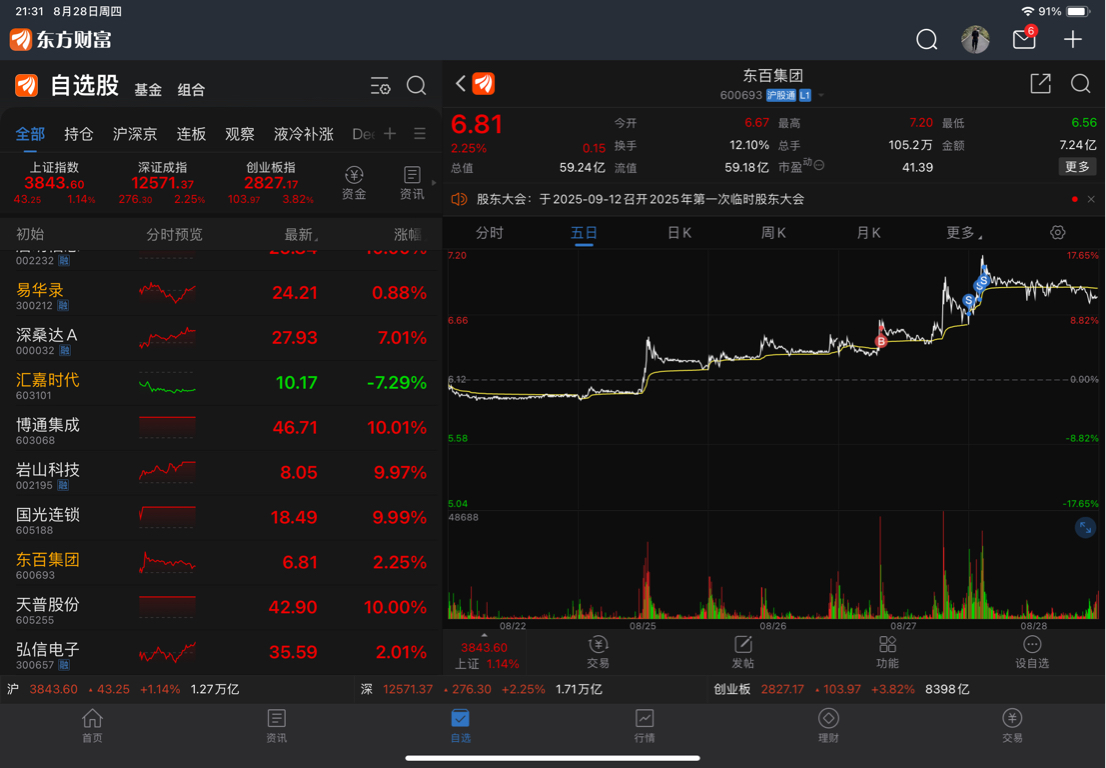
Task: Tap the 东方财富 logo
Action: click(x=61, y=39)
